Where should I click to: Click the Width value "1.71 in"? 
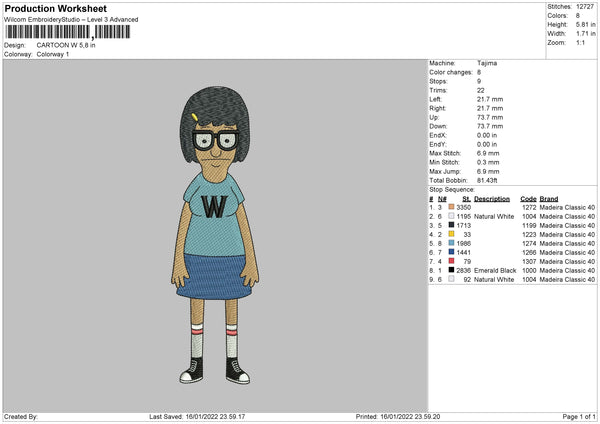click(x=585, y=34)
